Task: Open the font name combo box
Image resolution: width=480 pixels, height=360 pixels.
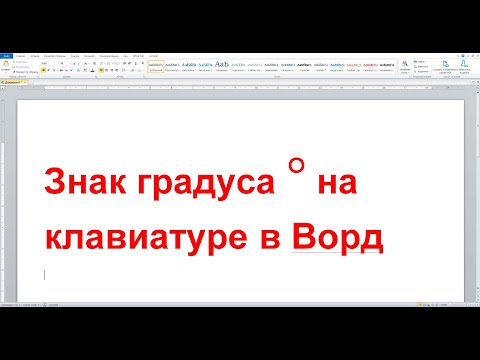Action: tap(50, 63)
